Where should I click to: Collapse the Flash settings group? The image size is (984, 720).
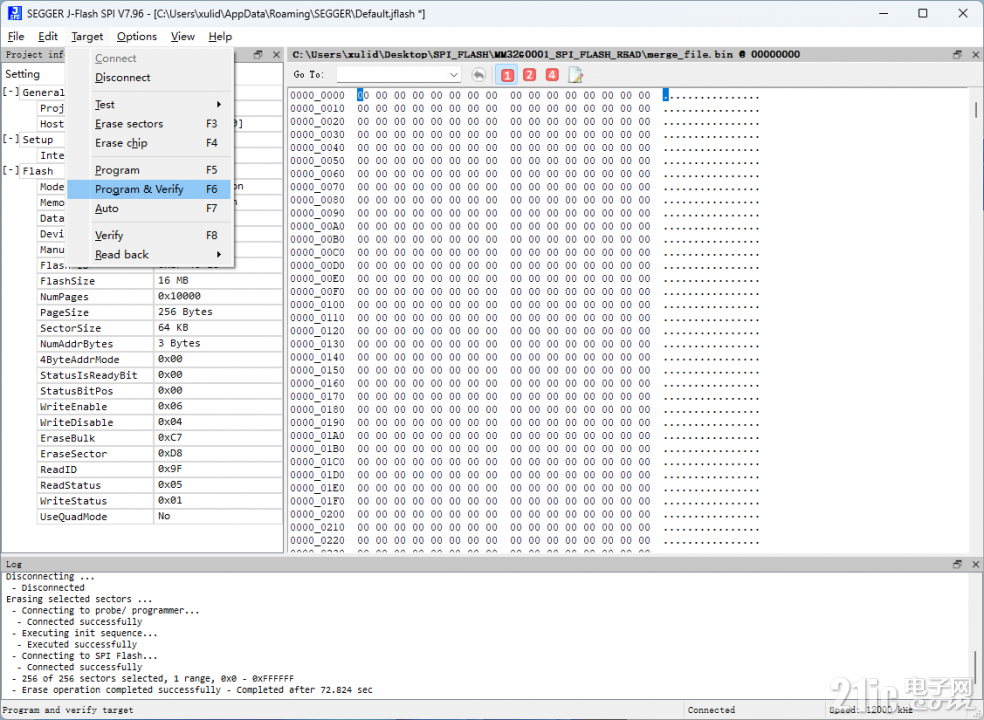click(11, 170)
